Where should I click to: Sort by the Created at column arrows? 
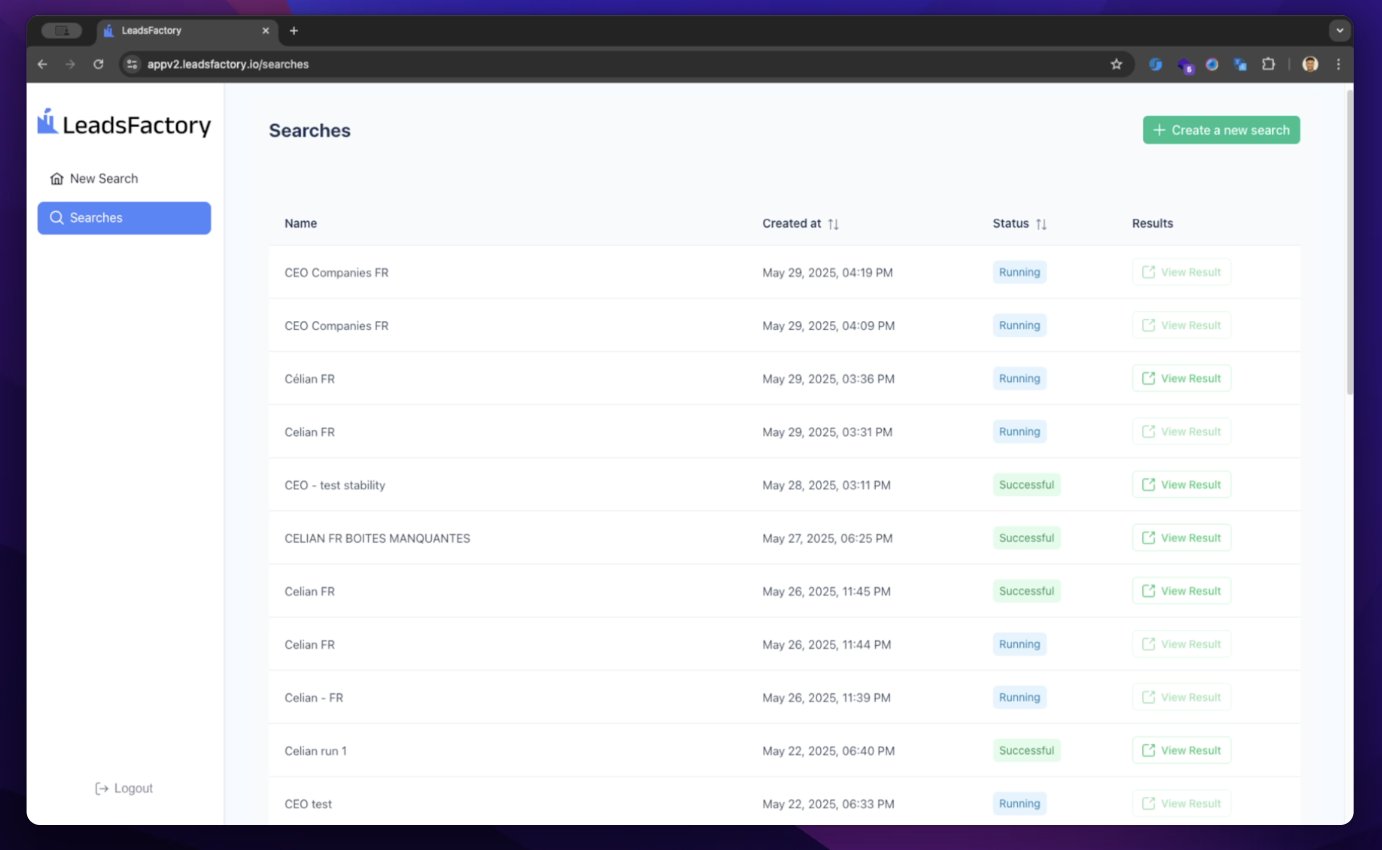tap(833, 224)
